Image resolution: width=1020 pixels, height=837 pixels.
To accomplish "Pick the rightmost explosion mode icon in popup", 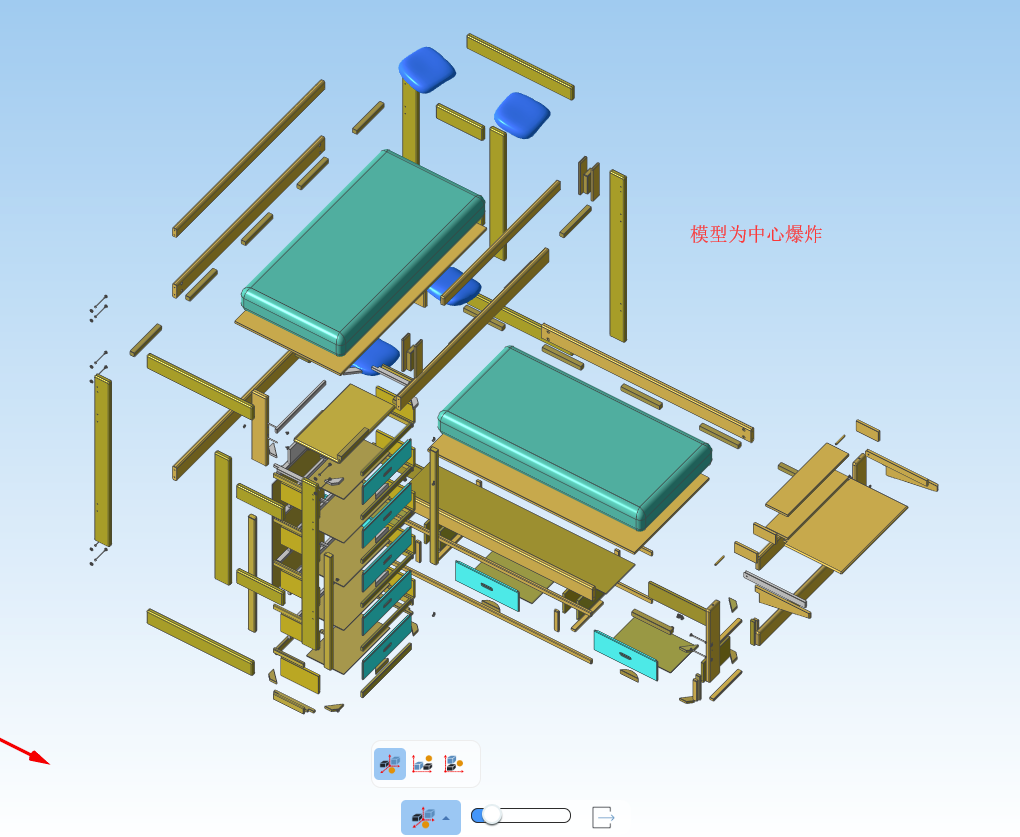I will coord(453,764).
